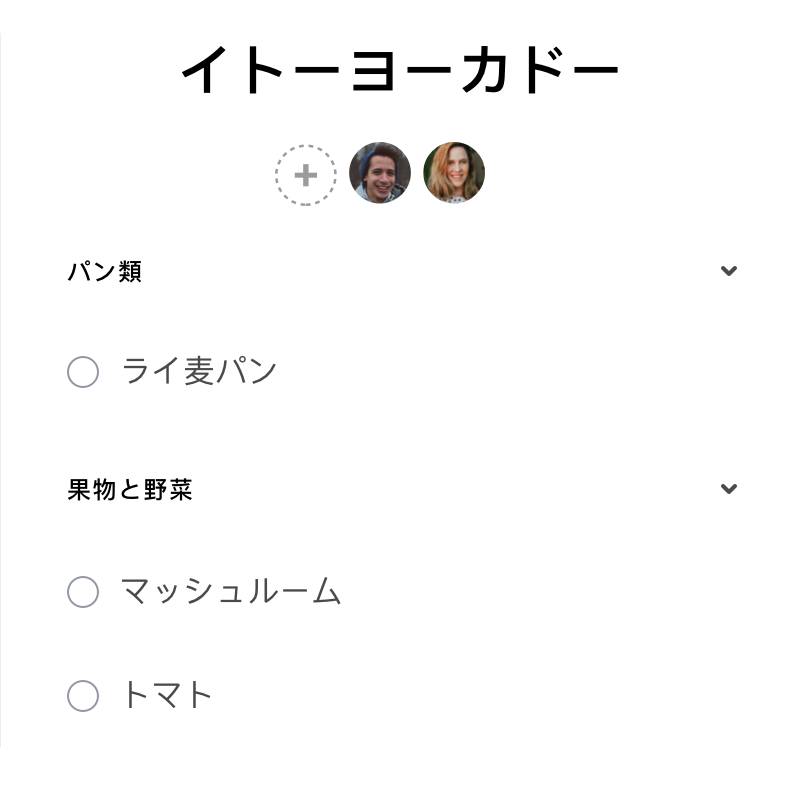Click the chevron icon beside 果物と野菜
The width and height of the screenshot is (800, 785).
click(x=729, y=489)
